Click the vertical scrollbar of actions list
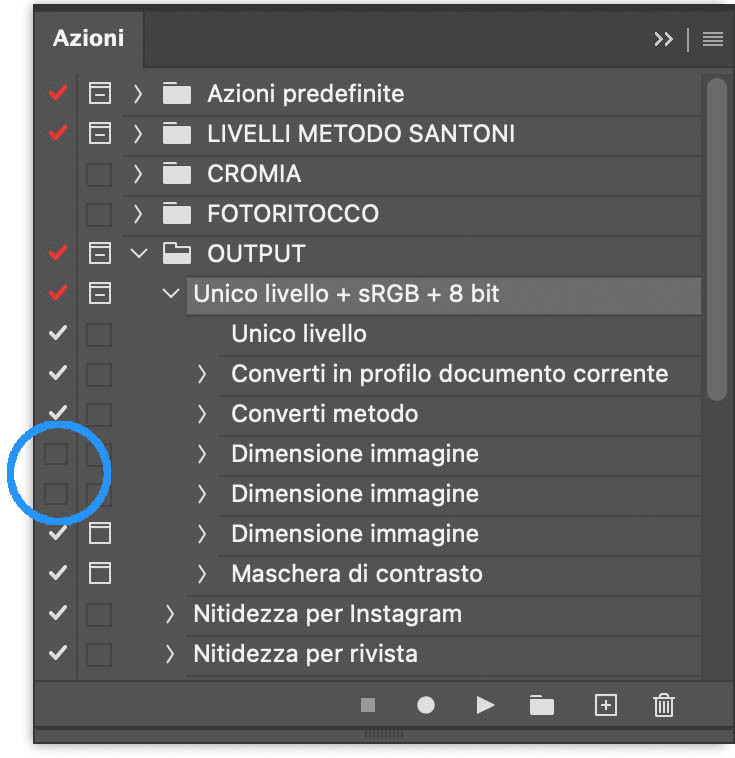The image size is (735, 758). 715,240
